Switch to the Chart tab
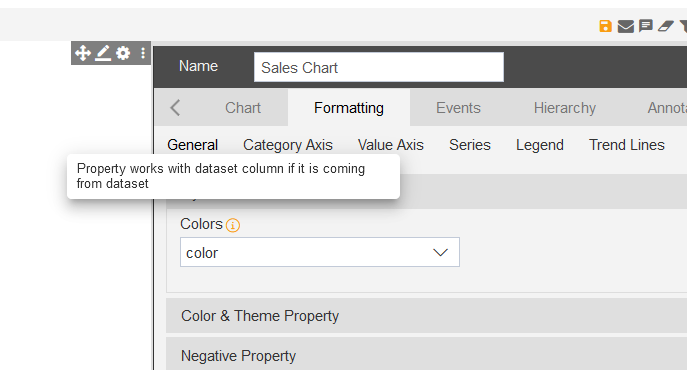This screenshot has width=687, height=370. point(243,108)
